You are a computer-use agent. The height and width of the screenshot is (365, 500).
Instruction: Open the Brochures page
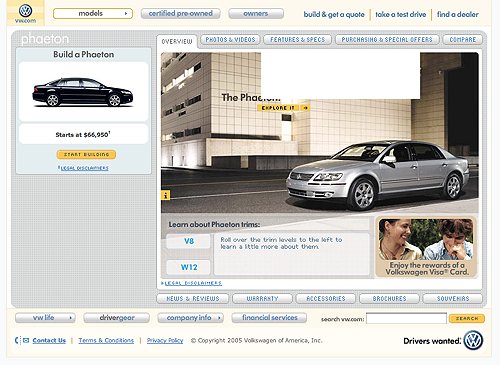389,299
